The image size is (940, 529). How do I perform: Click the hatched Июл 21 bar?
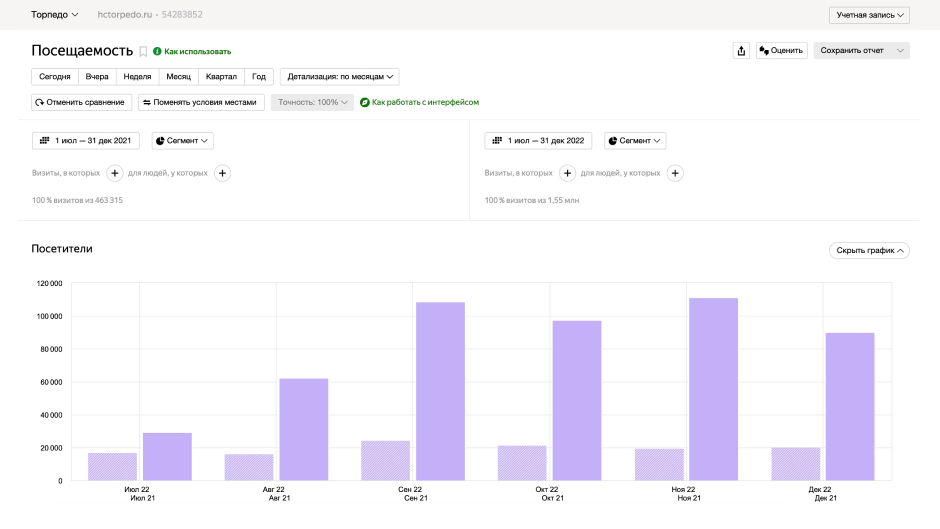tap(112, 467)
